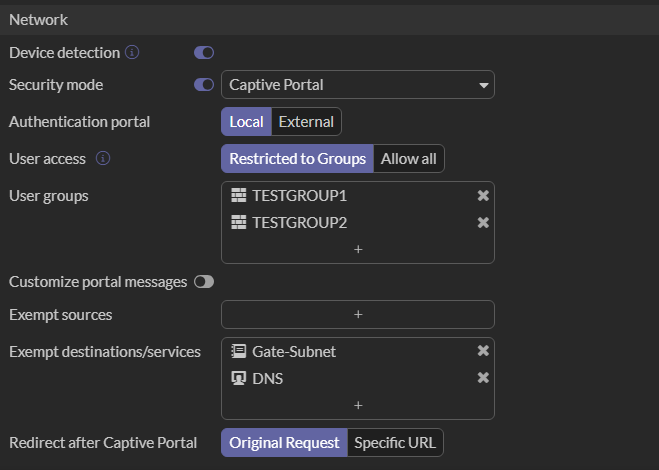This screenshot has height=470, width=659.
Task: Click the TESTGROUP2 group icon
Action: click(238, 222)
